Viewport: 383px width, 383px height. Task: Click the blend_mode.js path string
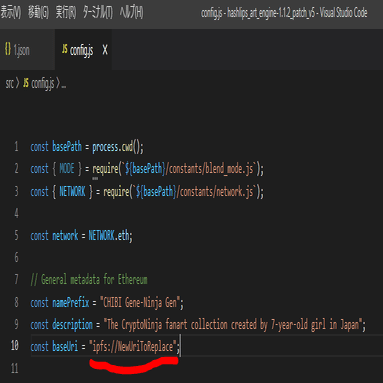[211, 169]
